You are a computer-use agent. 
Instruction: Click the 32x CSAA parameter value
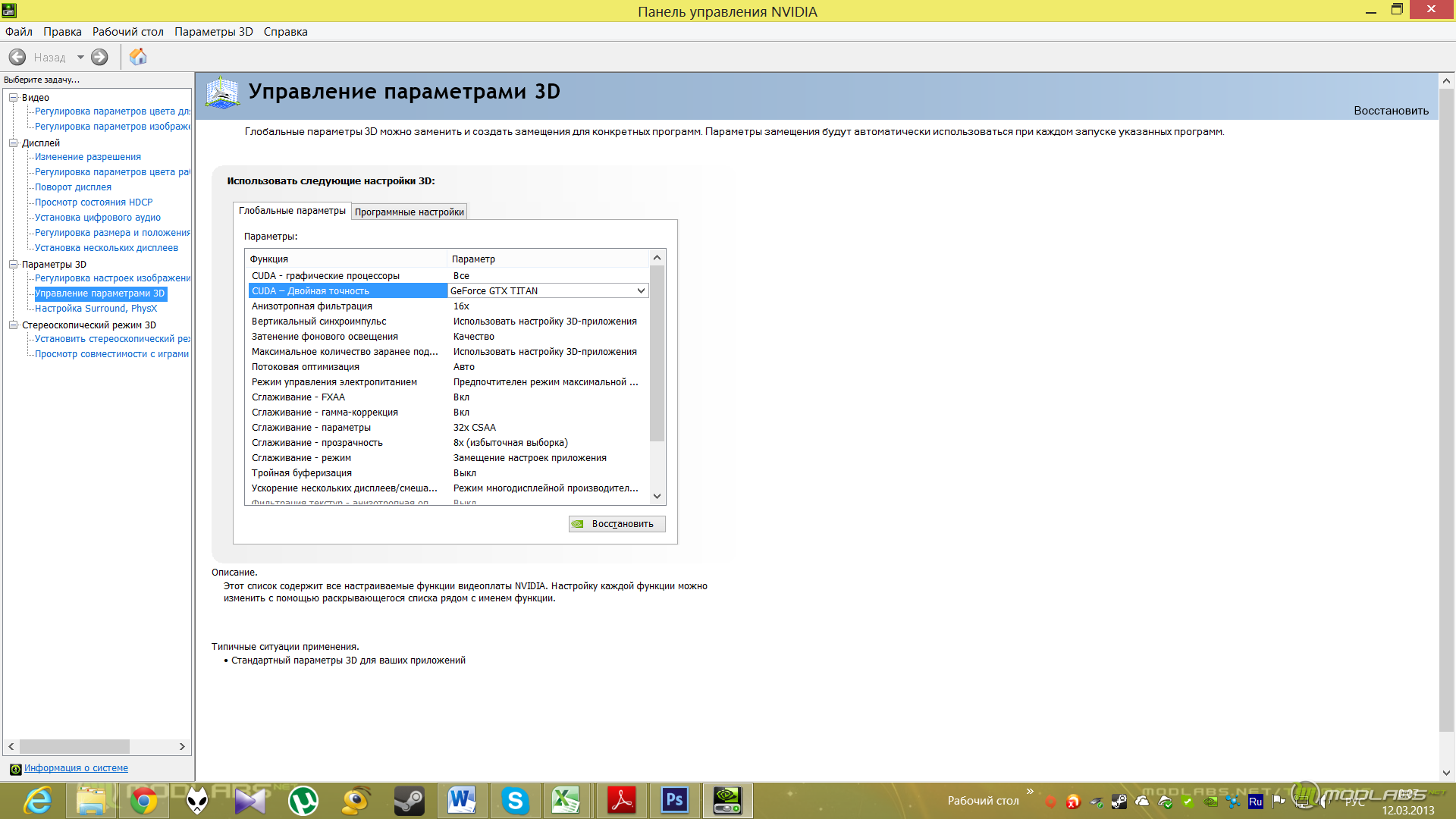(475, 428)
